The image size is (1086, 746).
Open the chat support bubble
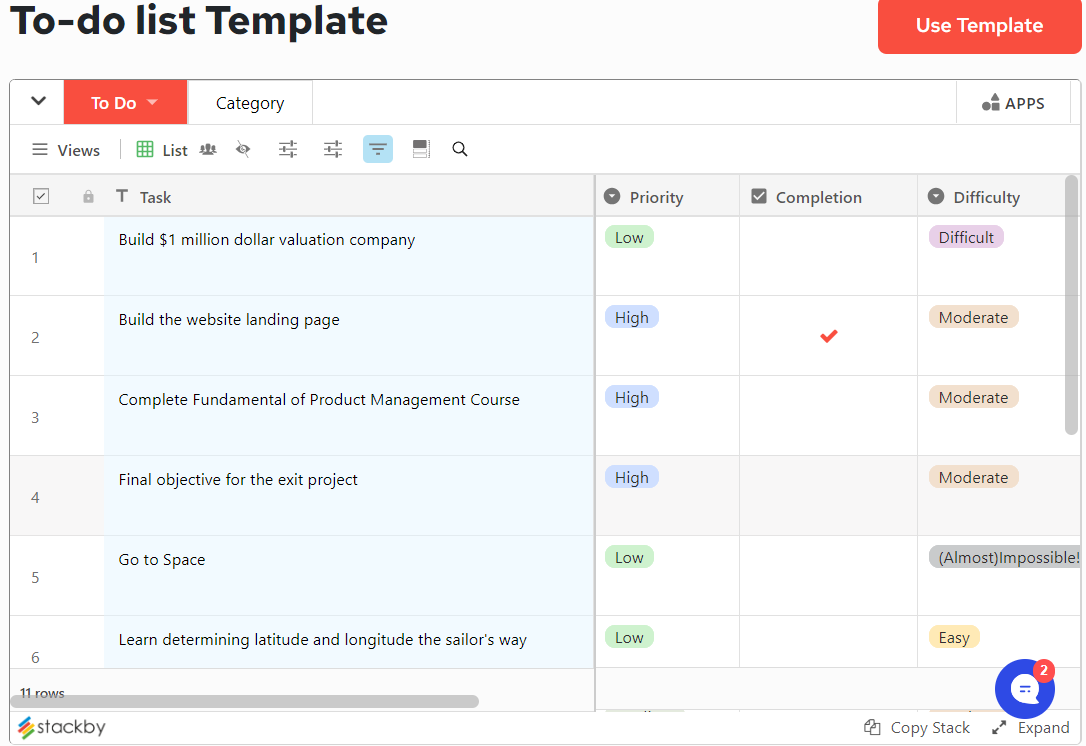[1025, 689]
